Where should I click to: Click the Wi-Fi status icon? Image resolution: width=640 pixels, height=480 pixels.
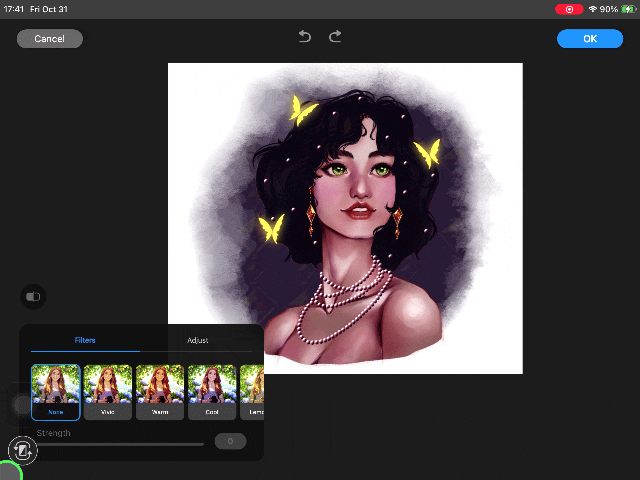593,9
